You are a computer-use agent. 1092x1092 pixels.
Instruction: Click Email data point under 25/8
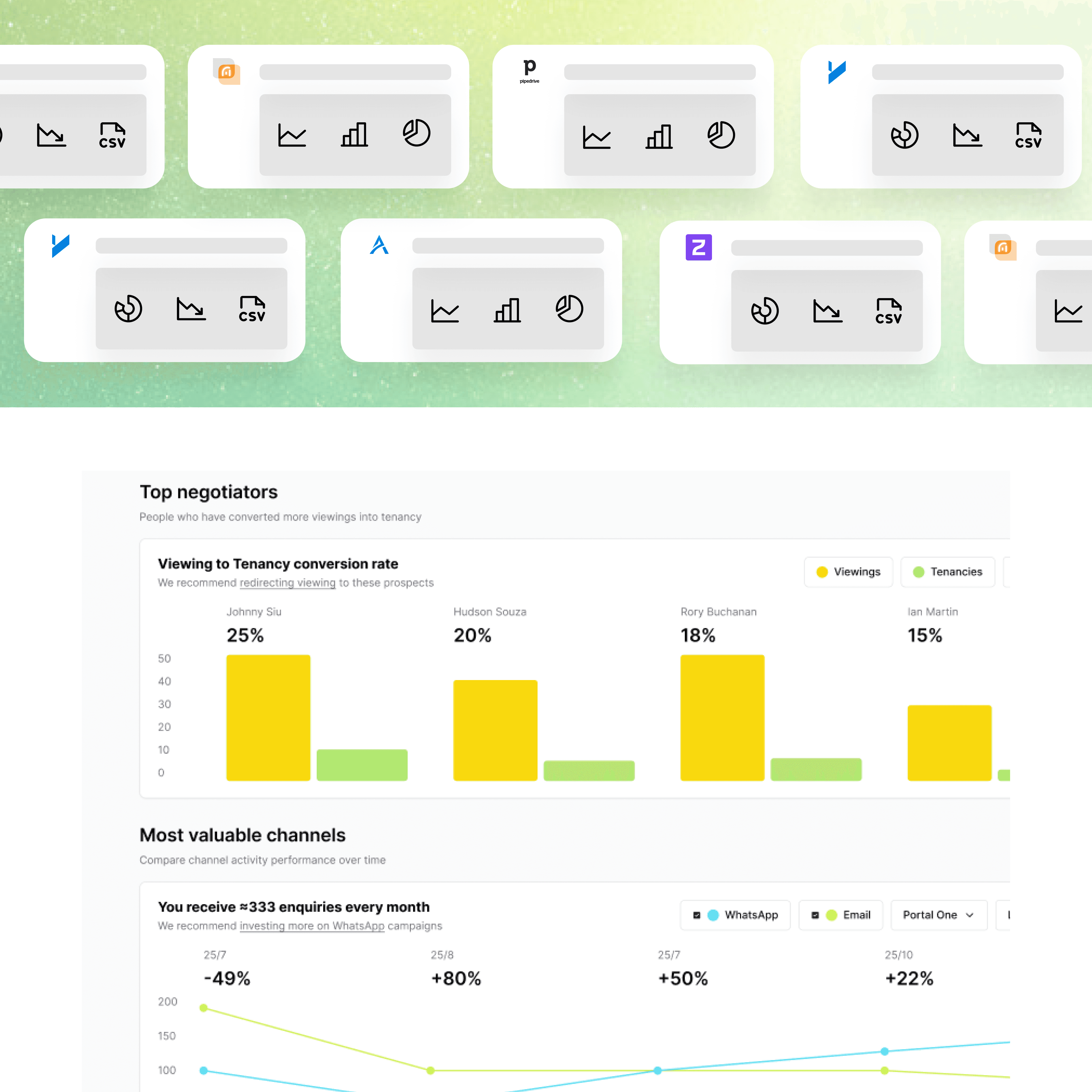tap(431, 1070)
